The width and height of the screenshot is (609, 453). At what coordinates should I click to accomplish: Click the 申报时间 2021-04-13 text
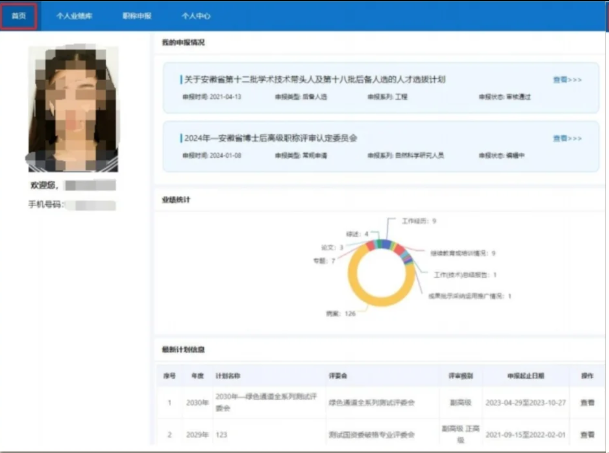point(212,97)
